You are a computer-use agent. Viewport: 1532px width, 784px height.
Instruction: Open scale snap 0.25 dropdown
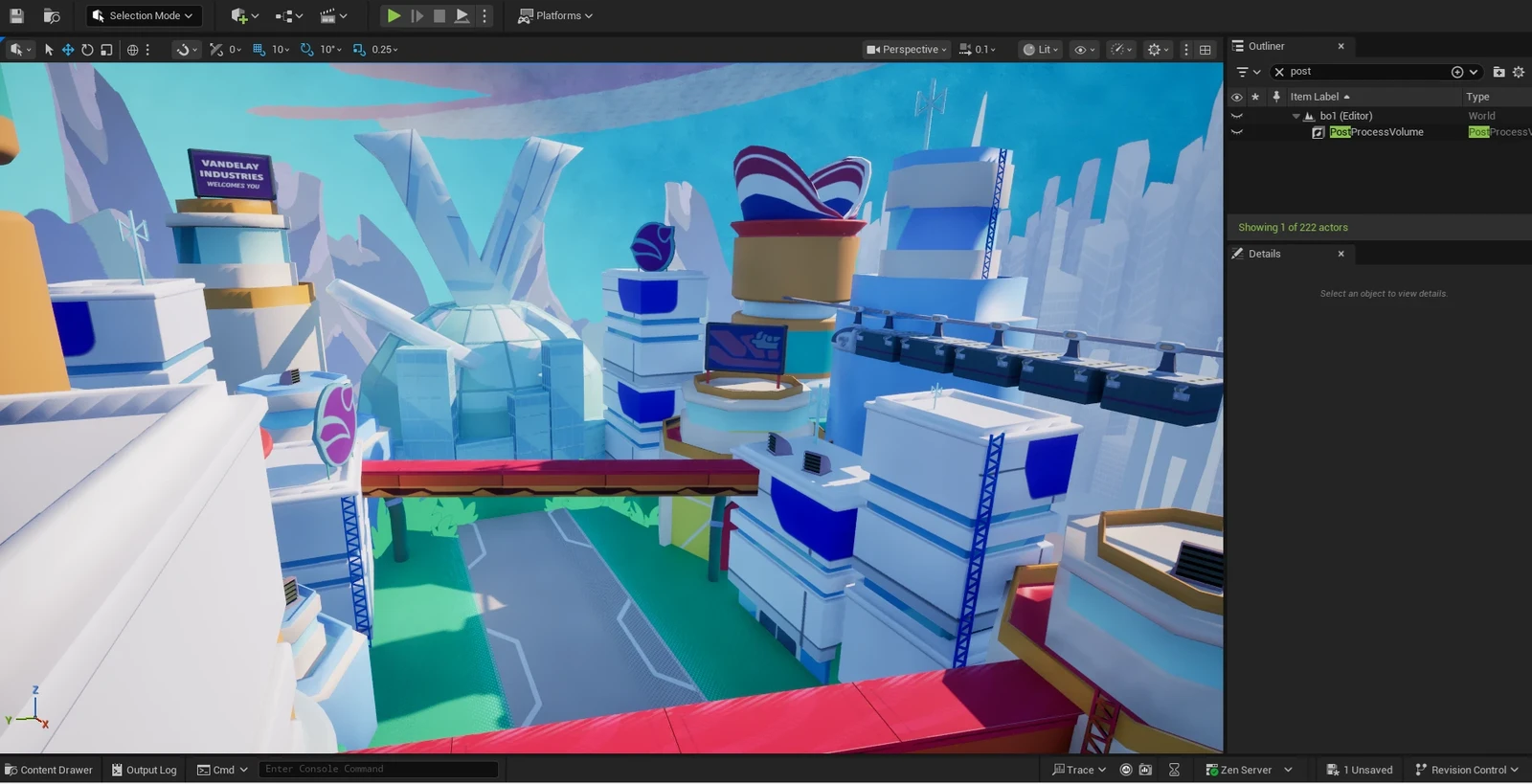[385, 49]
